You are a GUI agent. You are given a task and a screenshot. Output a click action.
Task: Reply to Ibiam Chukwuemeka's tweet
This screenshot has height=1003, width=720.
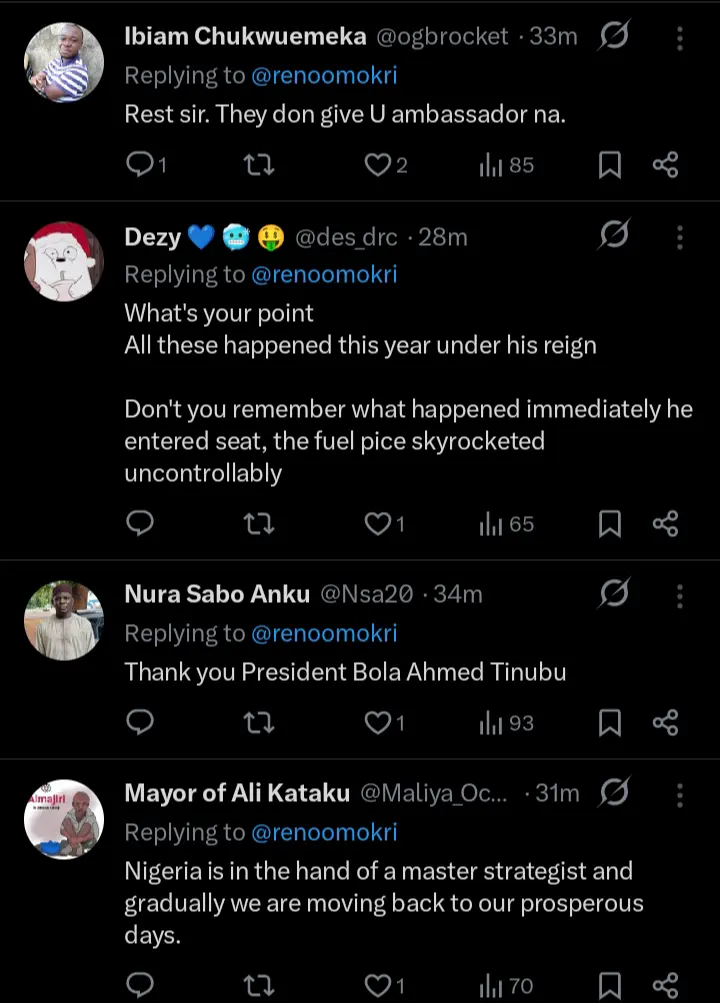click(140, 165)
